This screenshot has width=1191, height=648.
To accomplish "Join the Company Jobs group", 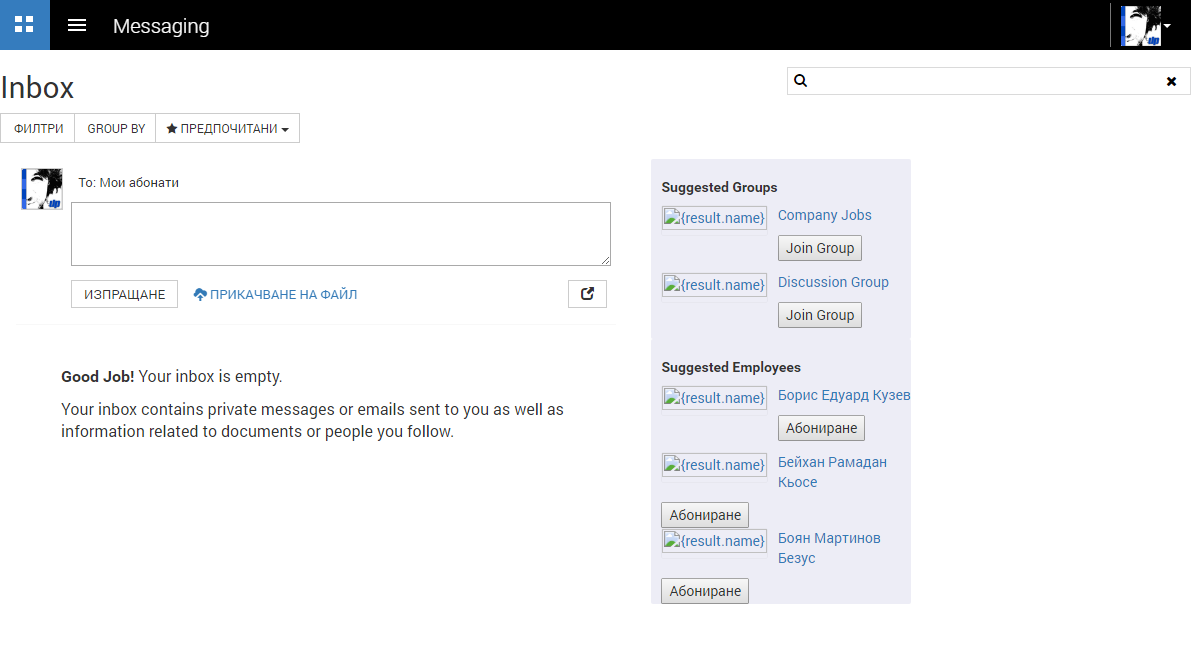I will click(x=819, y=248).
